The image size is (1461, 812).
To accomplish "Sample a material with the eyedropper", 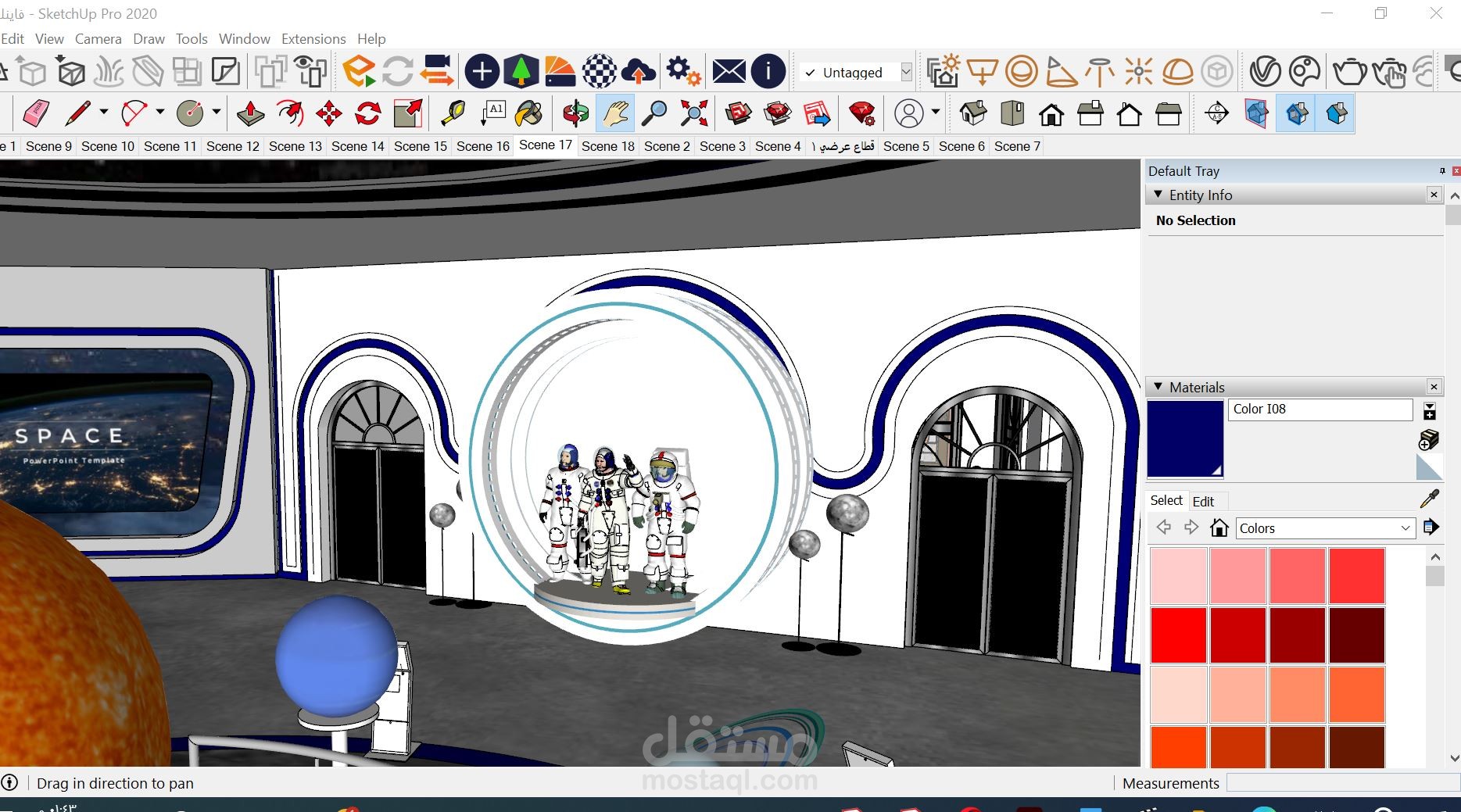I will tap(1430, 499).
